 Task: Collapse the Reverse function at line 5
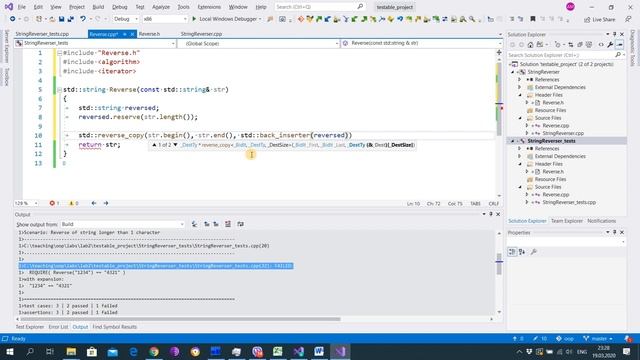pyautogui.click(x=60, y=89)
